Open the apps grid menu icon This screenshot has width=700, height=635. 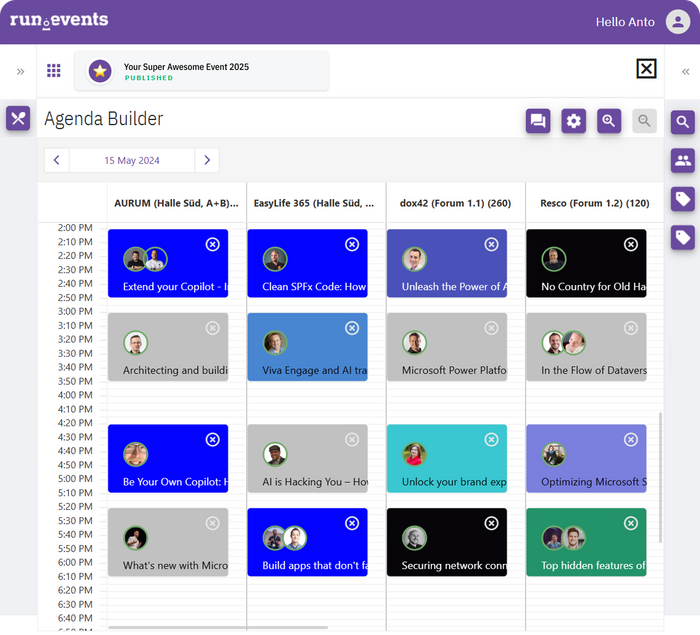point(54,71)
